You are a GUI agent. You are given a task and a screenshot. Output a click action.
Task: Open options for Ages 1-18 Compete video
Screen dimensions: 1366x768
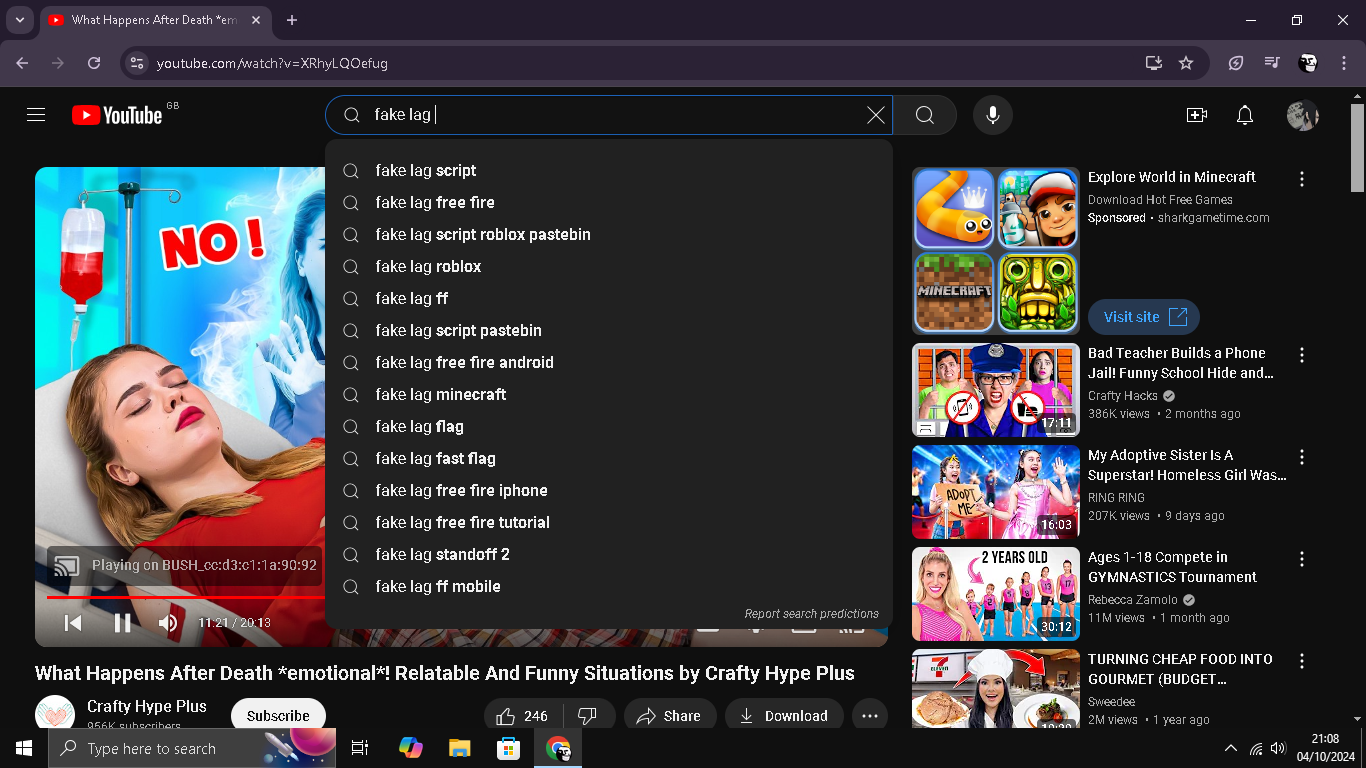click(1302, 559)
